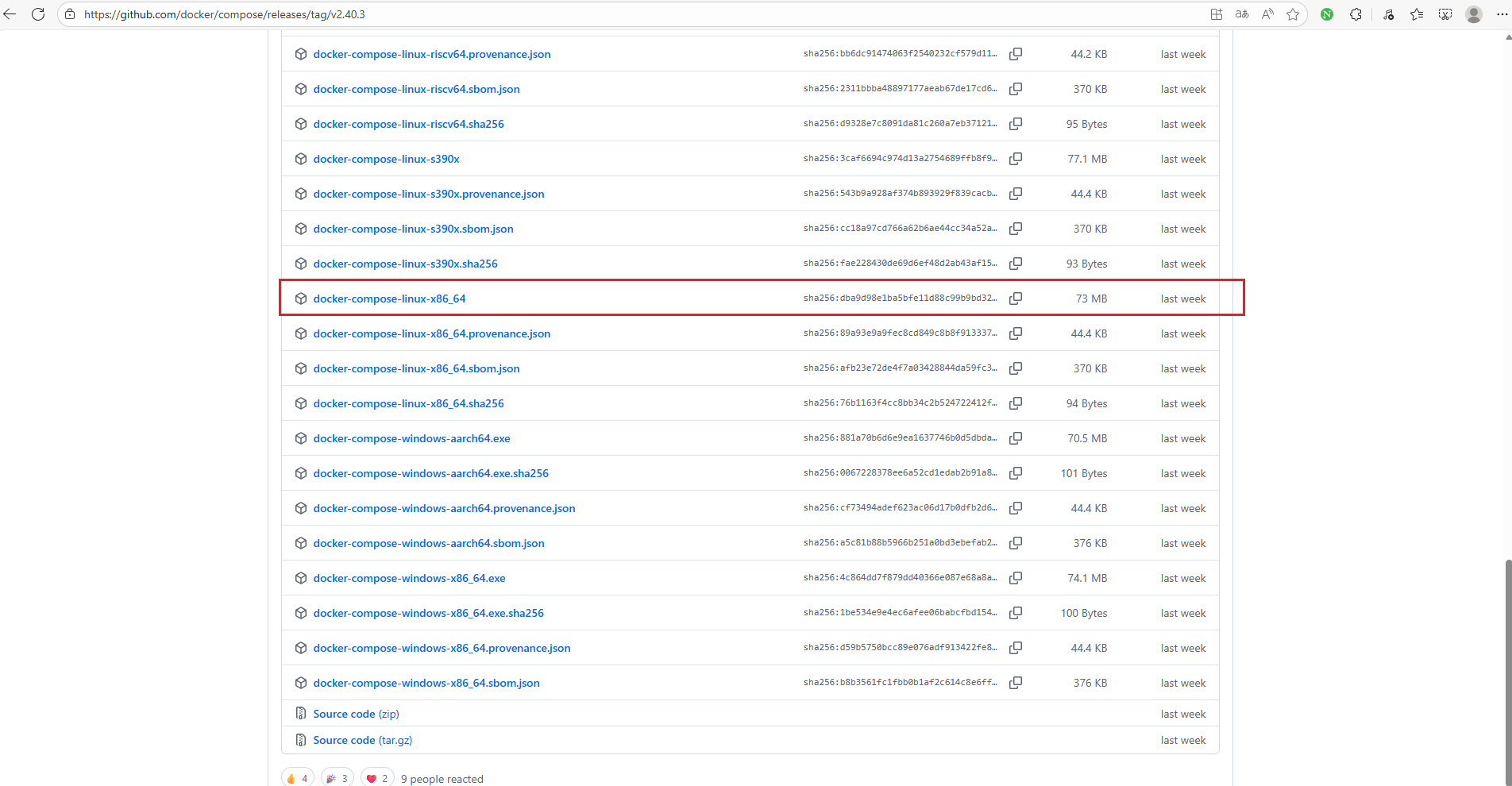Click the translate page icon

[1242, 14]
